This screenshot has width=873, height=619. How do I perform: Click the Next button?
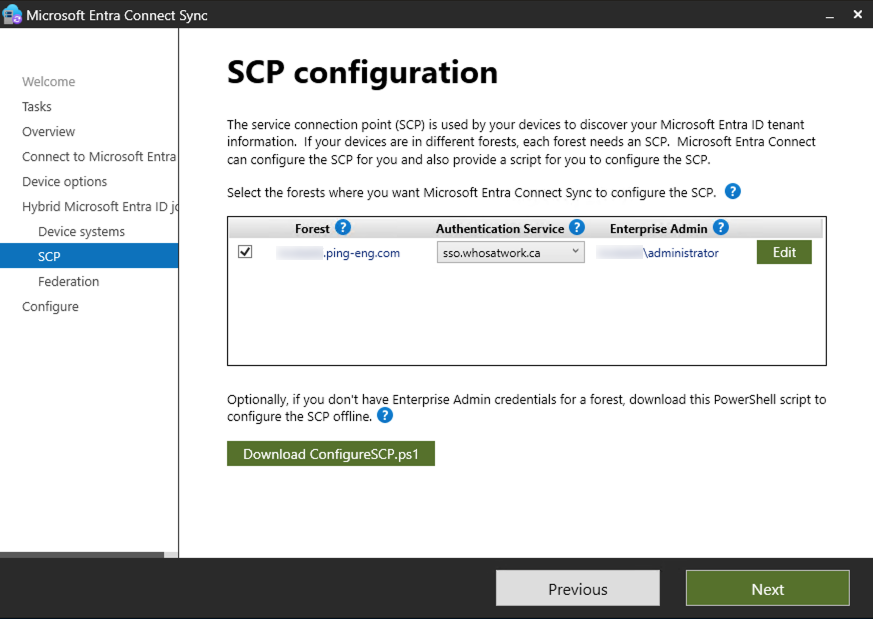click(x=767, y=588)
